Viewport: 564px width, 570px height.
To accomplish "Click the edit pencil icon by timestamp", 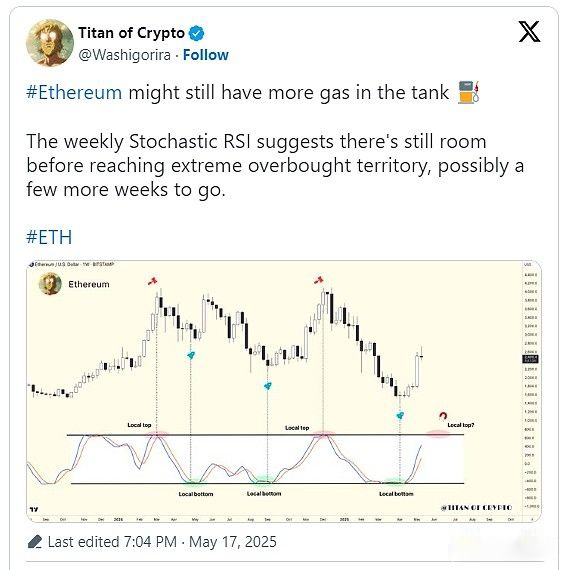I will pos(35,542).
